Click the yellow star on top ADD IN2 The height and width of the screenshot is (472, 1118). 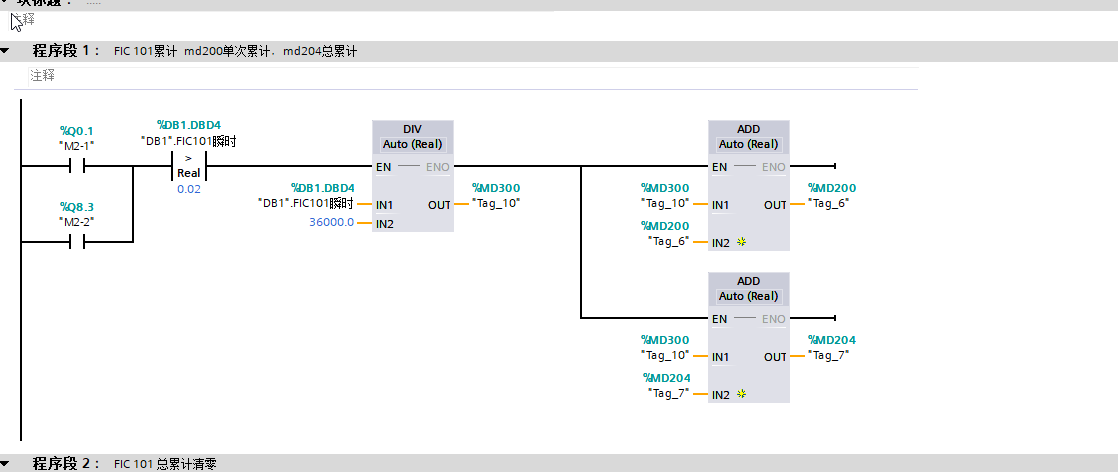[x=742, y=242]
